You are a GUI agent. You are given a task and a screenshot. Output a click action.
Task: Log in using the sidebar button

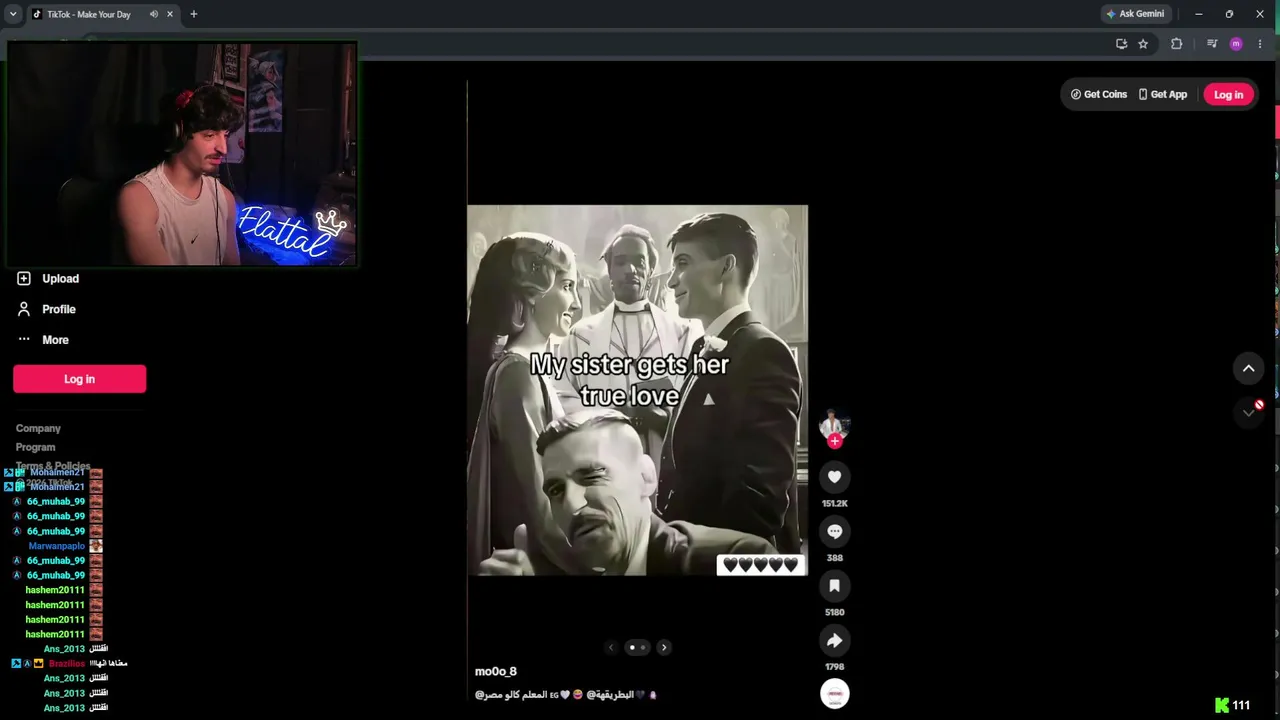pos(80,379)
